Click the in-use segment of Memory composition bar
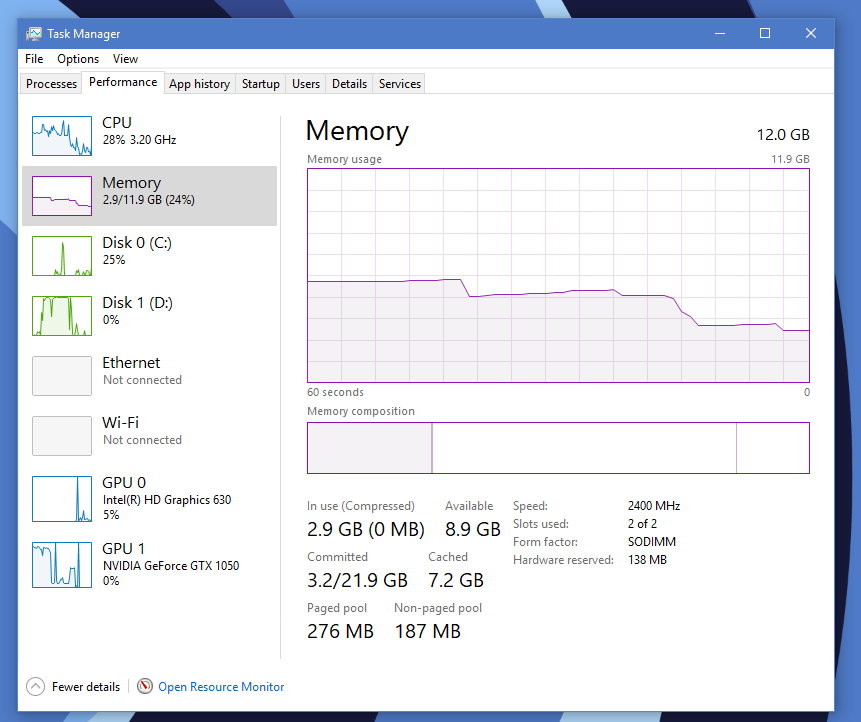Image resolution: width=861 pixels, height=722 pixels. [370, 448]
